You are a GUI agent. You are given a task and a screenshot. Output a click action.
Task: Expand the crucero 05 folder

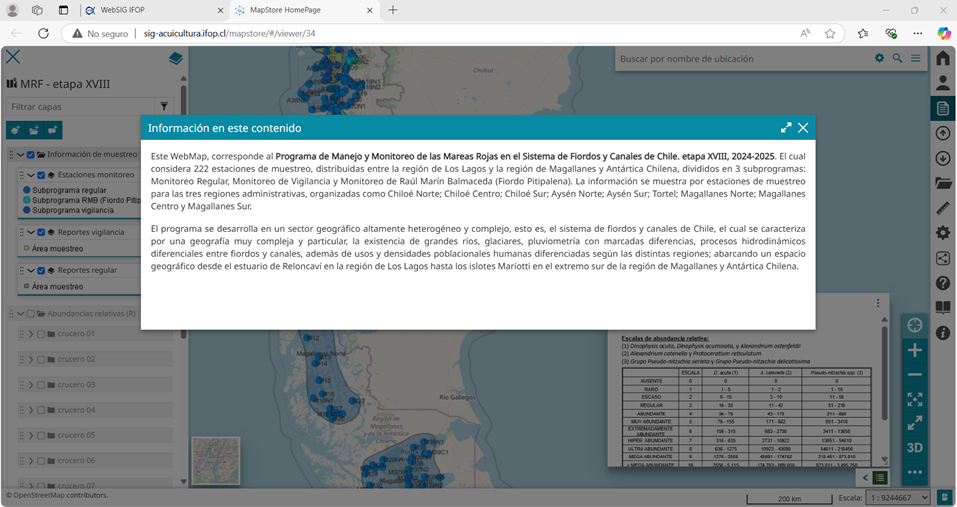31,436
